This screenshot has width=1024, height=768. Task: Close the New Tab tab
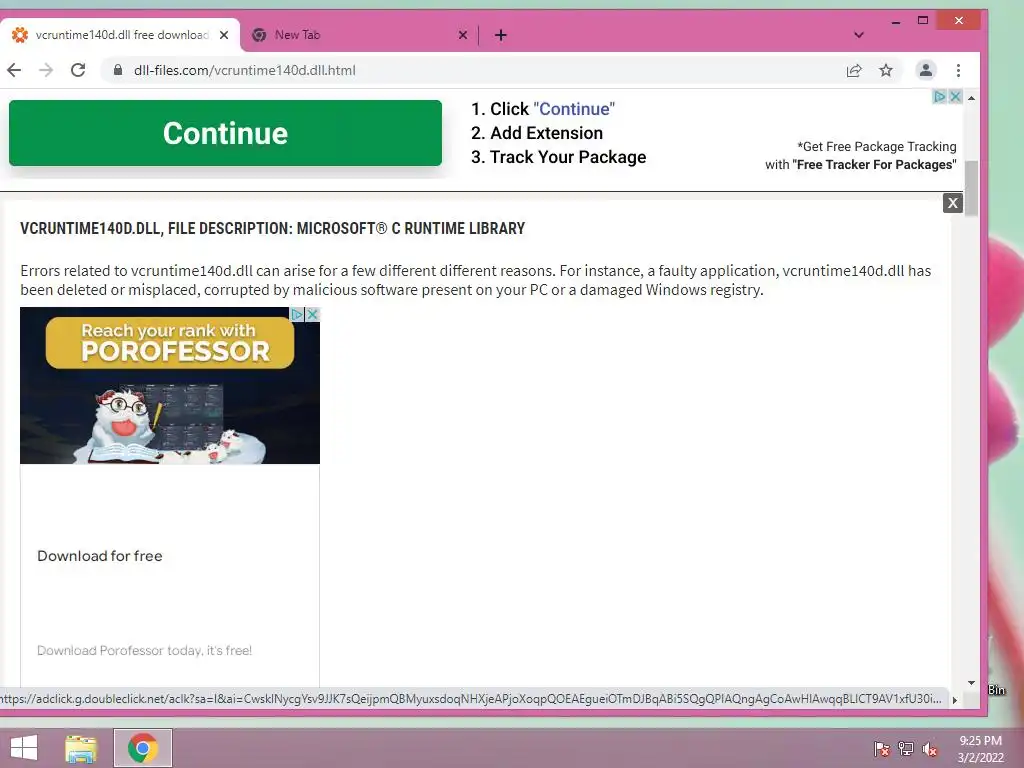(x=462, y=35)
